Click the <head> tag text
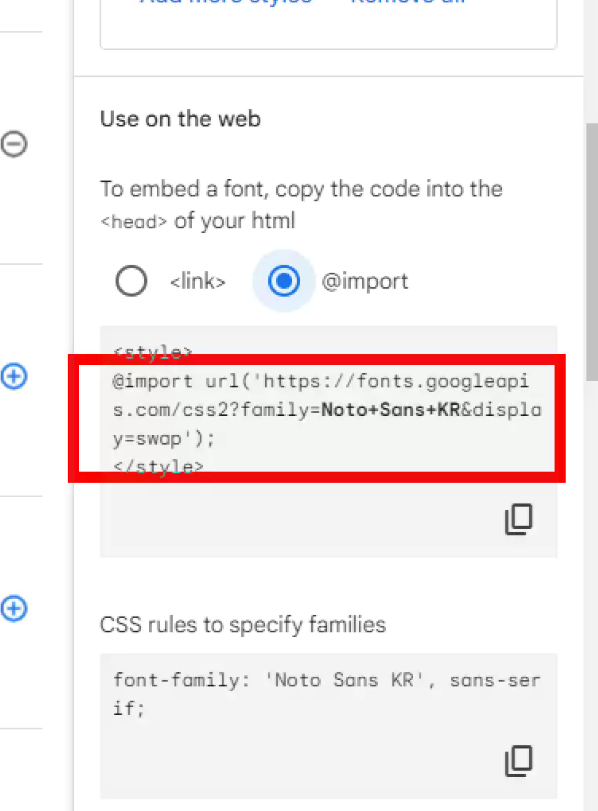Viewport: 598px width, 811px height. (x=133, y=222)
